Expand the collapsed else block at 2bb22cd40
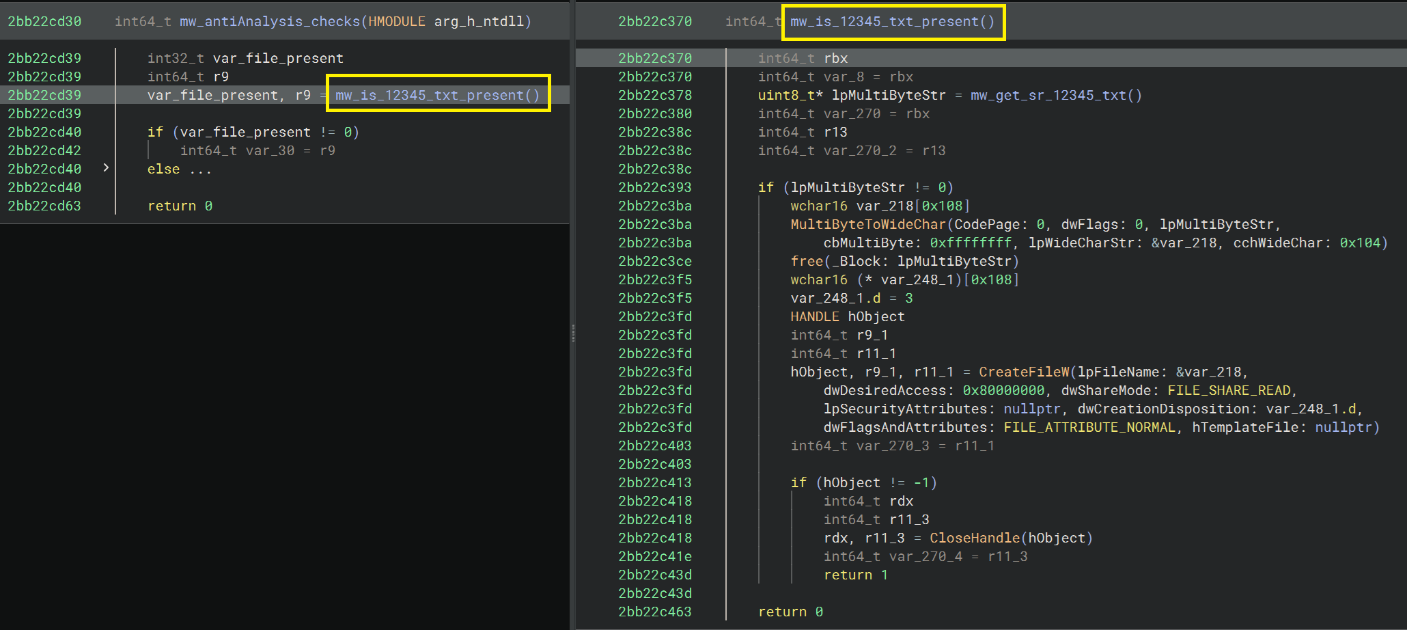The width and height of the screenshot is (1407, 630). [x=105, y=168]
